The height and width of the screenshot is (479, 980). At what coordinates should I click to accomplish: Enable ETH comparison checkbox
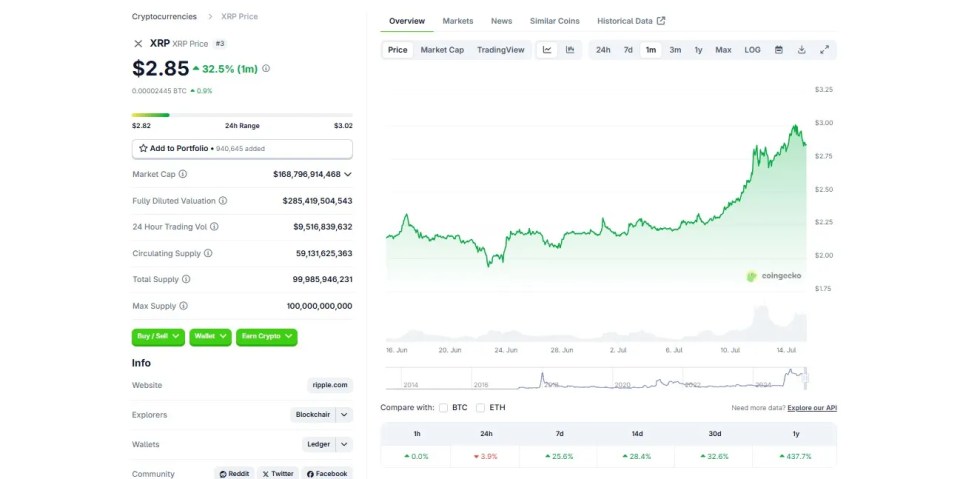click(481, 408)
